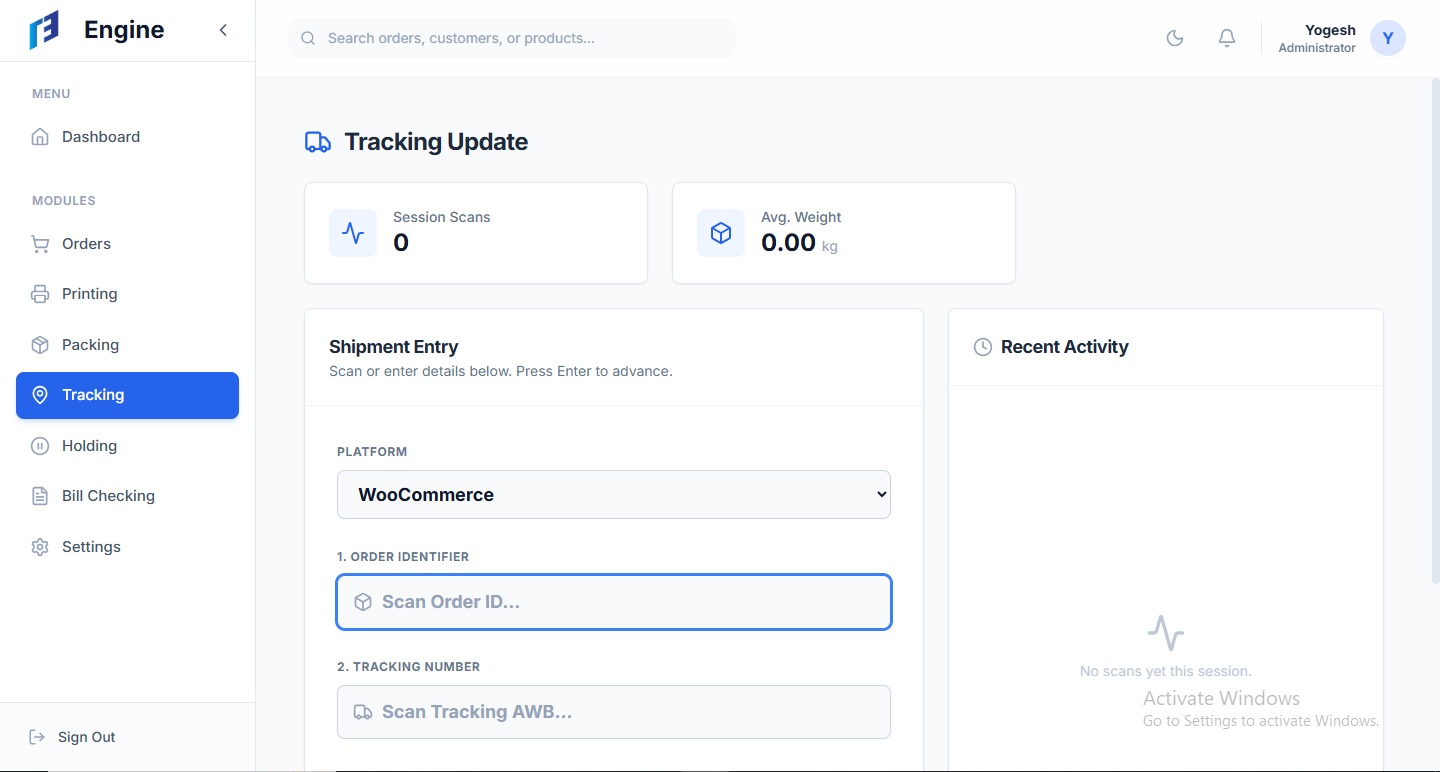1440x772 pixels.
Task: Open the Printing module
Action: coord(89,294)
